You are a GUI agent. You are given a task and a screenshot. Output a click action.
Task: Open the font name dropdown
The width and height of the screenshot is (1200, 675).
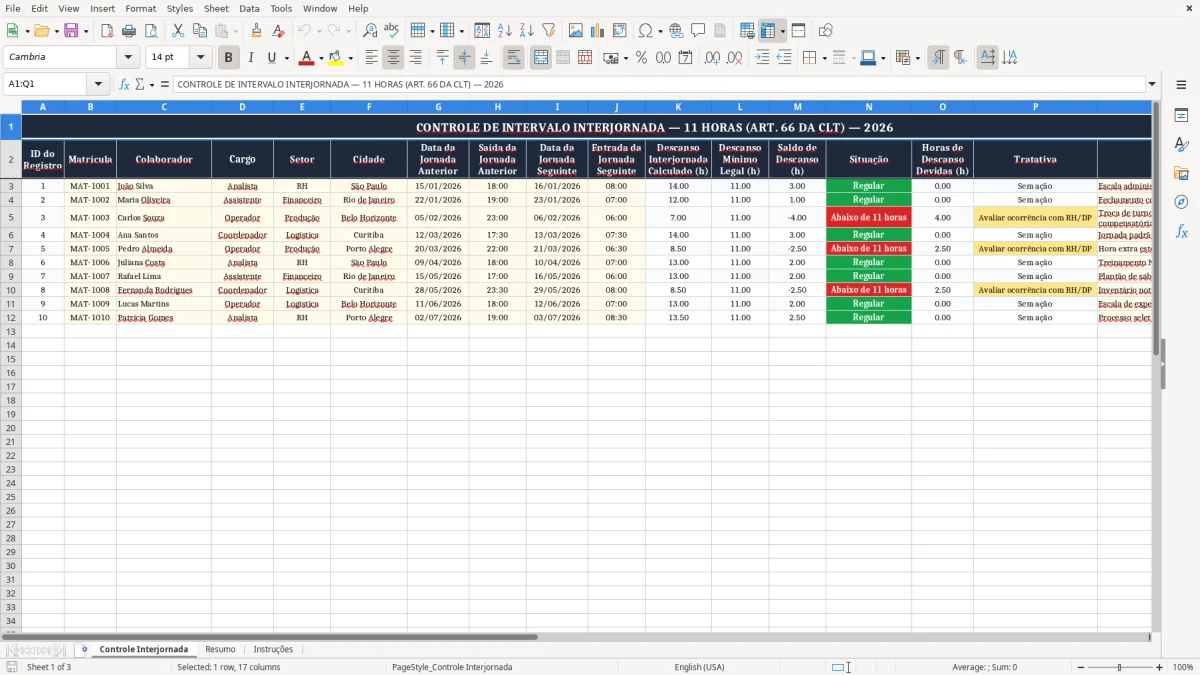(x=128, y=58)
